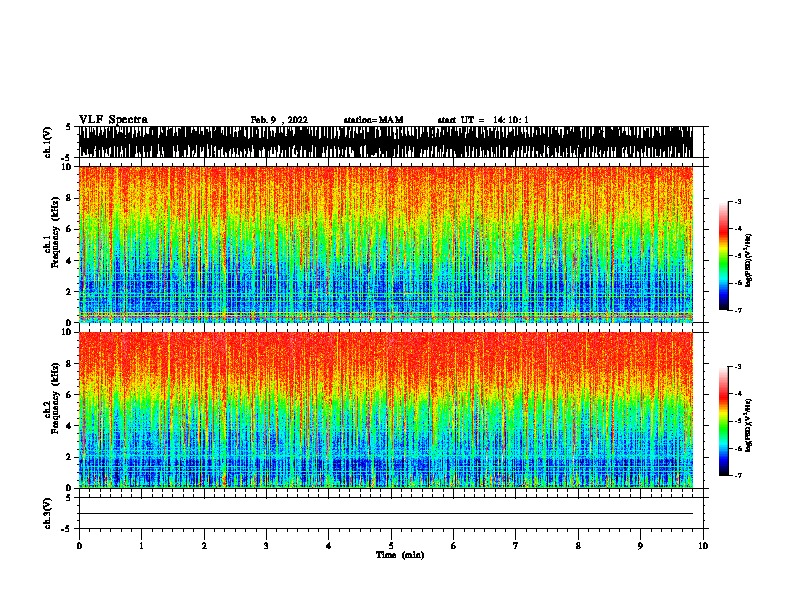This screenshot has height=612, width=792.
Task: Click the ch.2 colorbar log(PSD) unit label
Action: pos(749,425)
